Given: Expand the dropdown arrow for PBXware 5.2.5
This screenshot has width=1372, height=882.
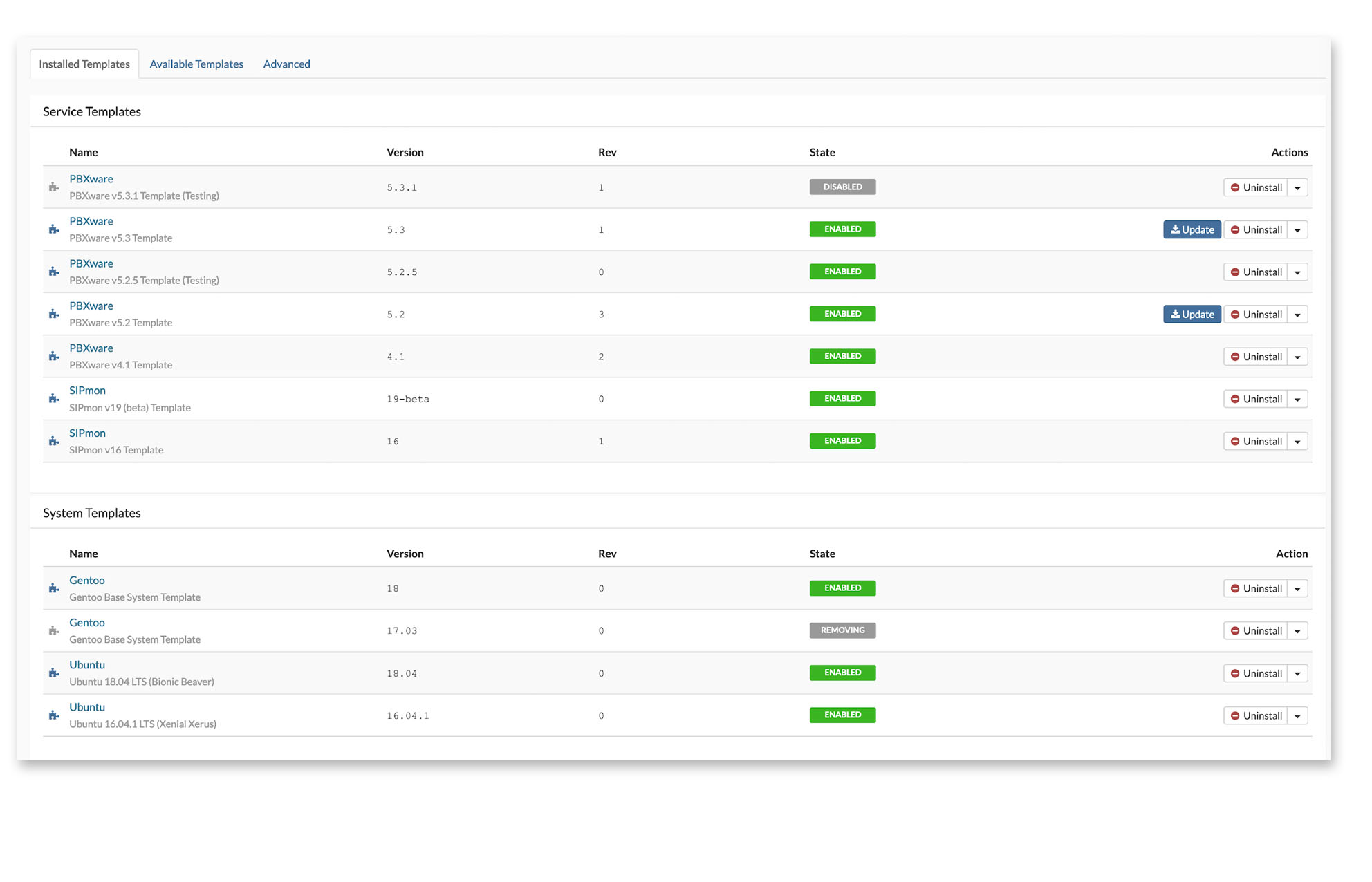Looking at the screenshot, I should 1297,272.
